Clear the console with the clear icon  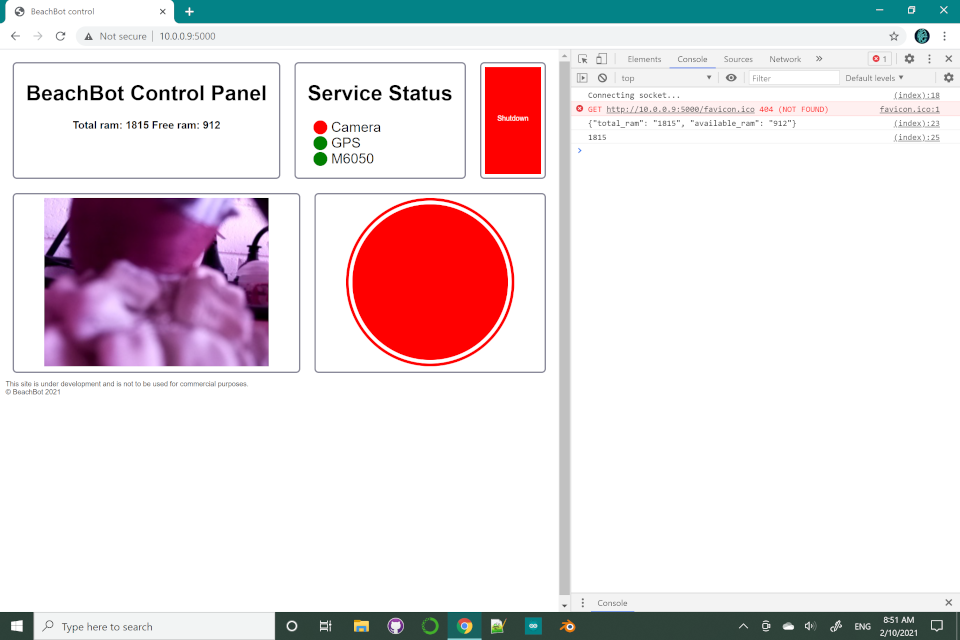[x=602, y=78]
